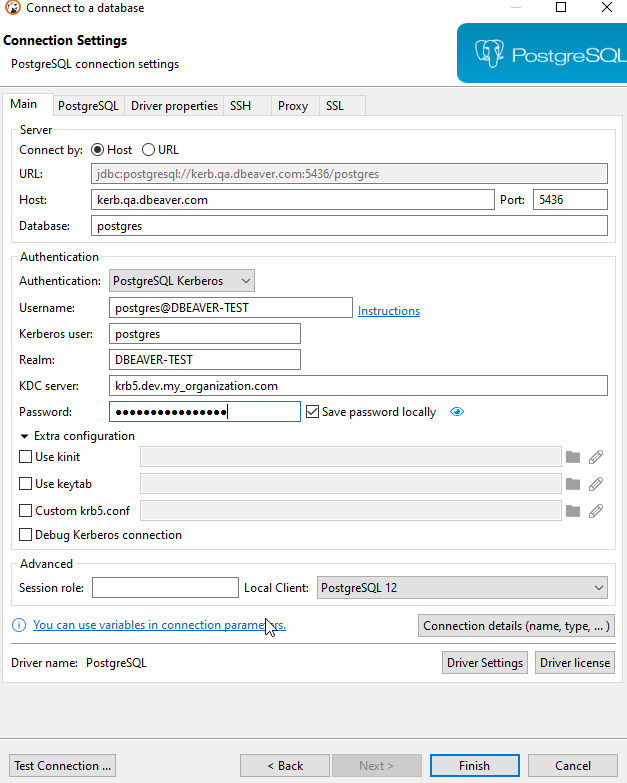Collapse the Extra configuration section

24,436
